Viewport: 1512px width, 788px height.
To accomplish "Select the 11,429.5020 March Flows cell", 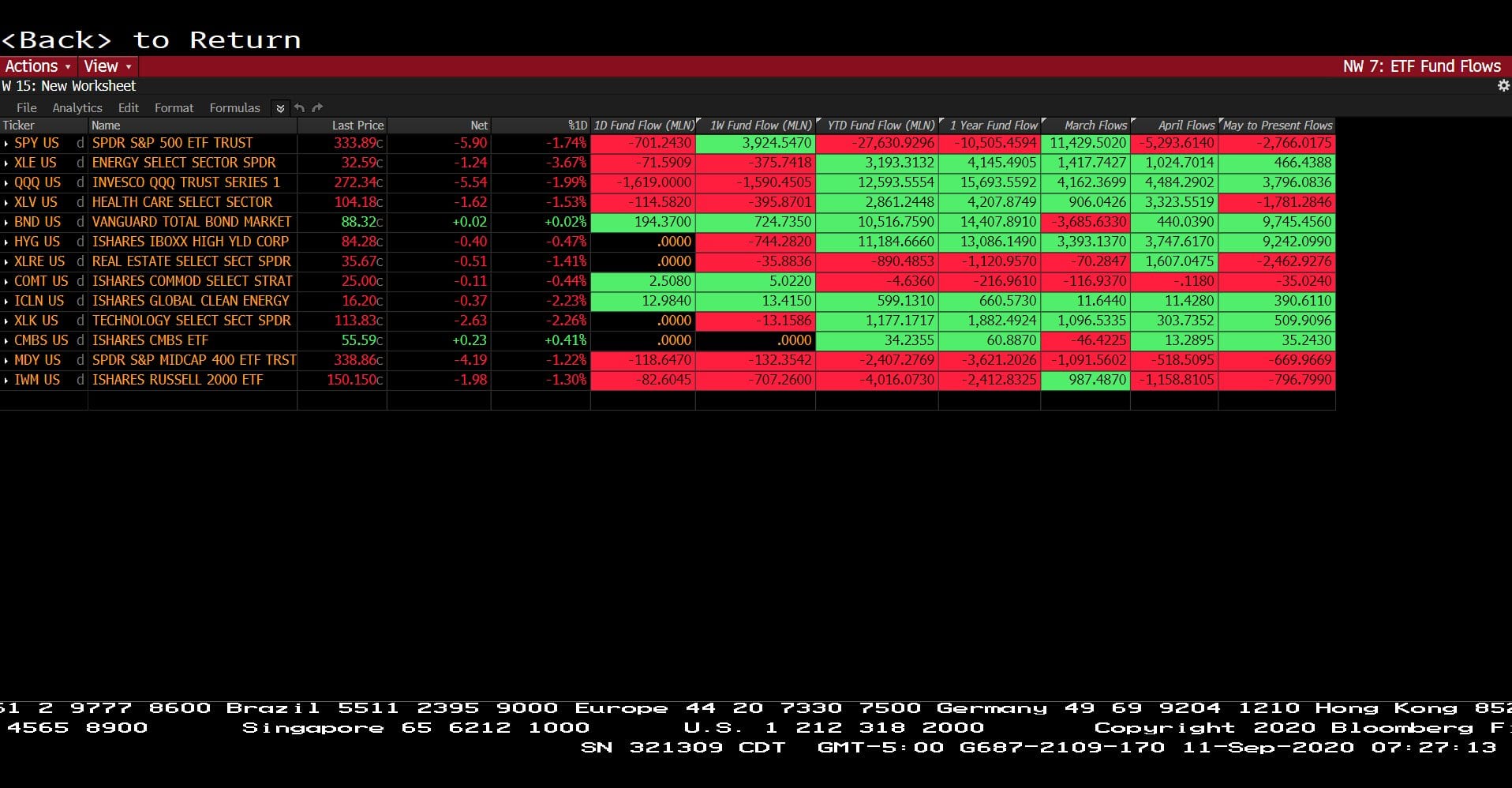I will 1086,143.
